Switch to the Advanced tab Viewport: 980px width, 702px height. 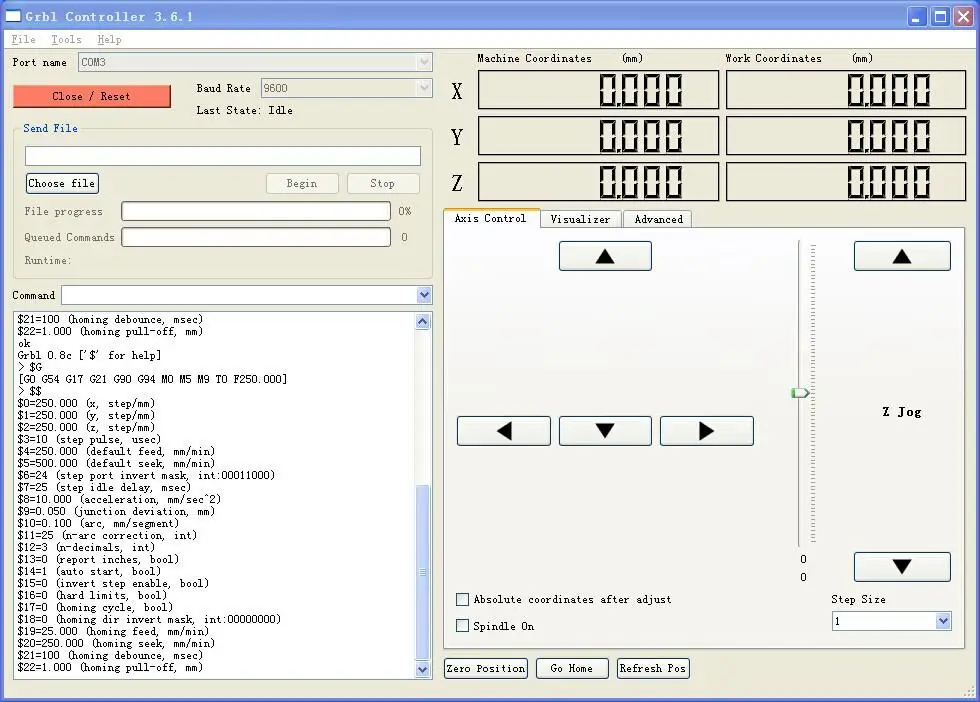point(658,219)
